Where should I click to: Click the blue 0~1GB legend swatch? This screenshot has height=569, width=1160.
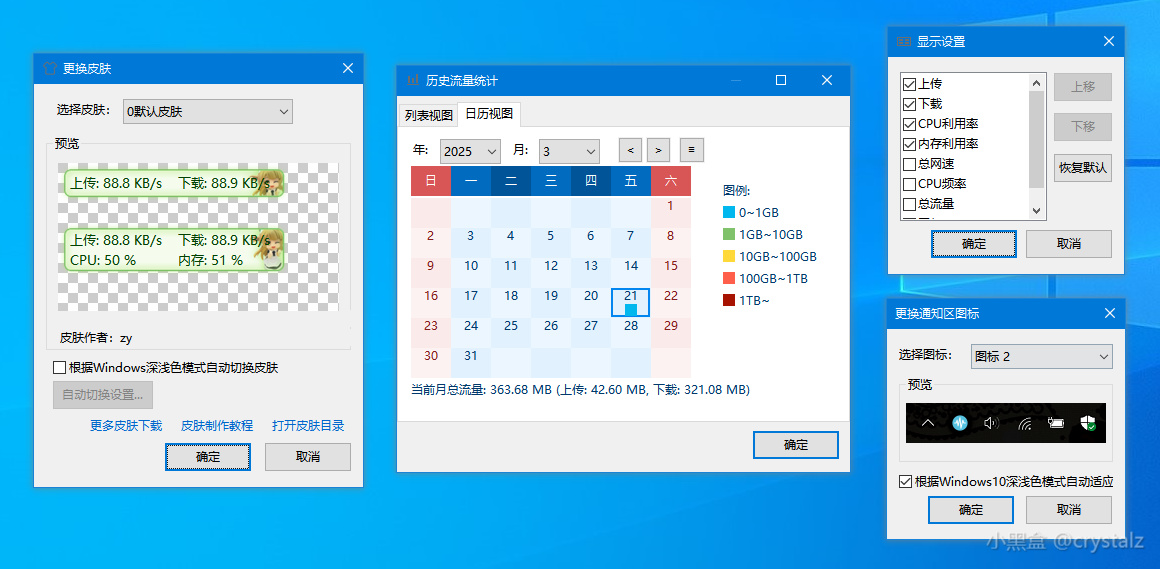[729, 212]
